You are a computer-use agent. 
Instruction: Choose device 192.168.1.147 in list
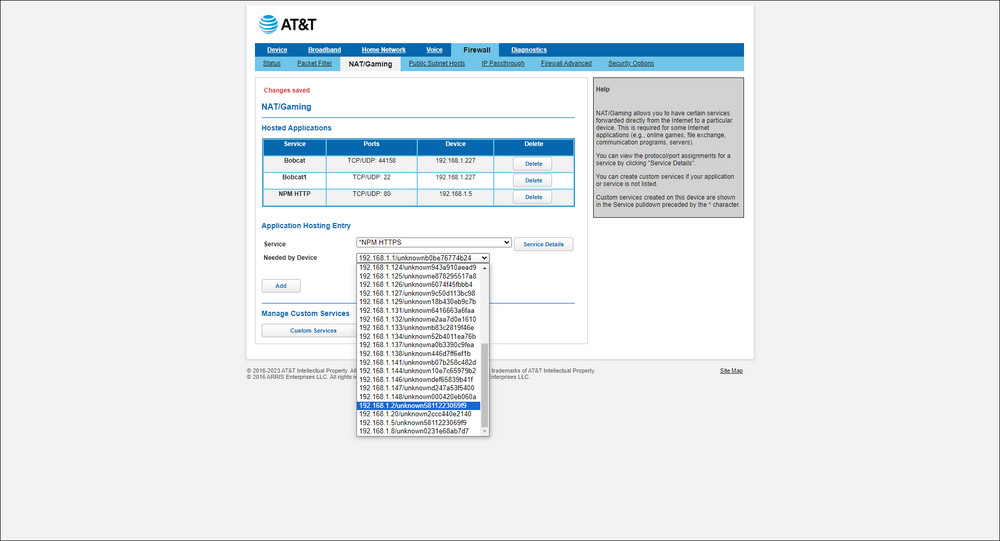click(418, 388)
